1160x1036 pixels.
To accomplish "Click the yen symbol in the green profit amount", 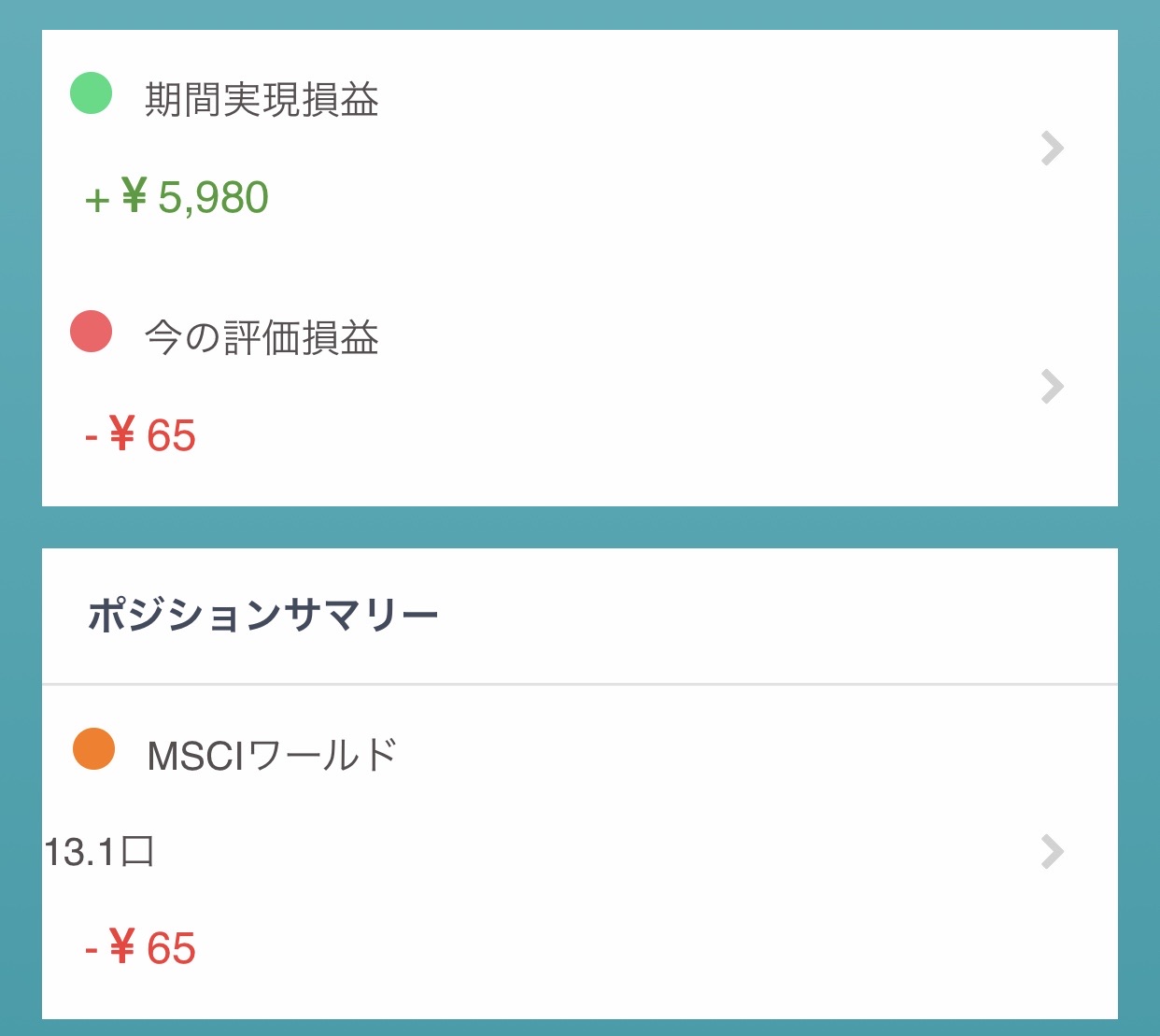I will click(134, 196).
